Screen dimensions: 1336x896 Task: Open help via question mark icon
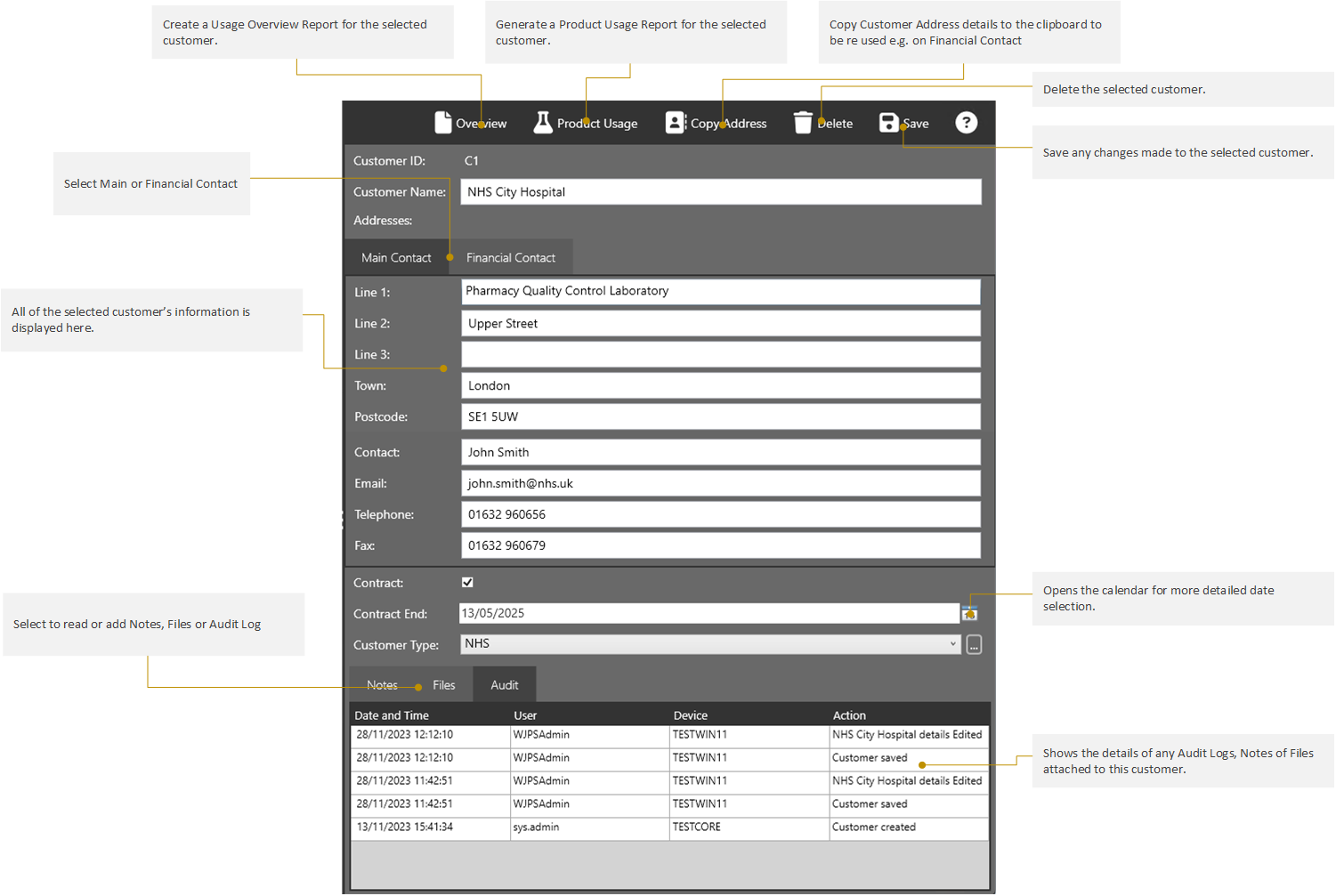[x=966, y=123]
